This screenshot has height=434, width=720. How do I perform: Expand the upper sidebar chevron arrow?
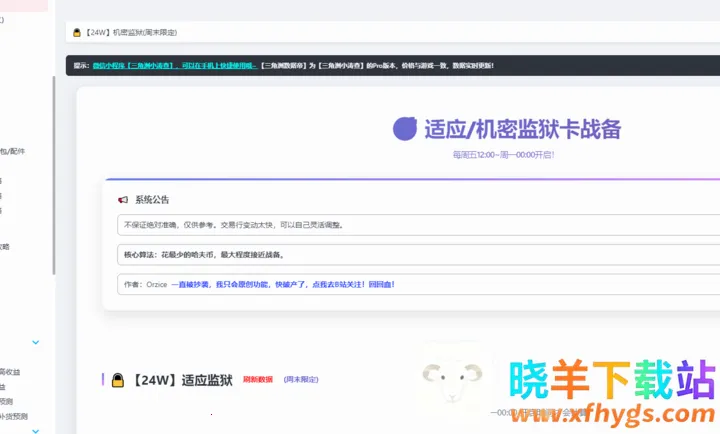coord(36,342)
